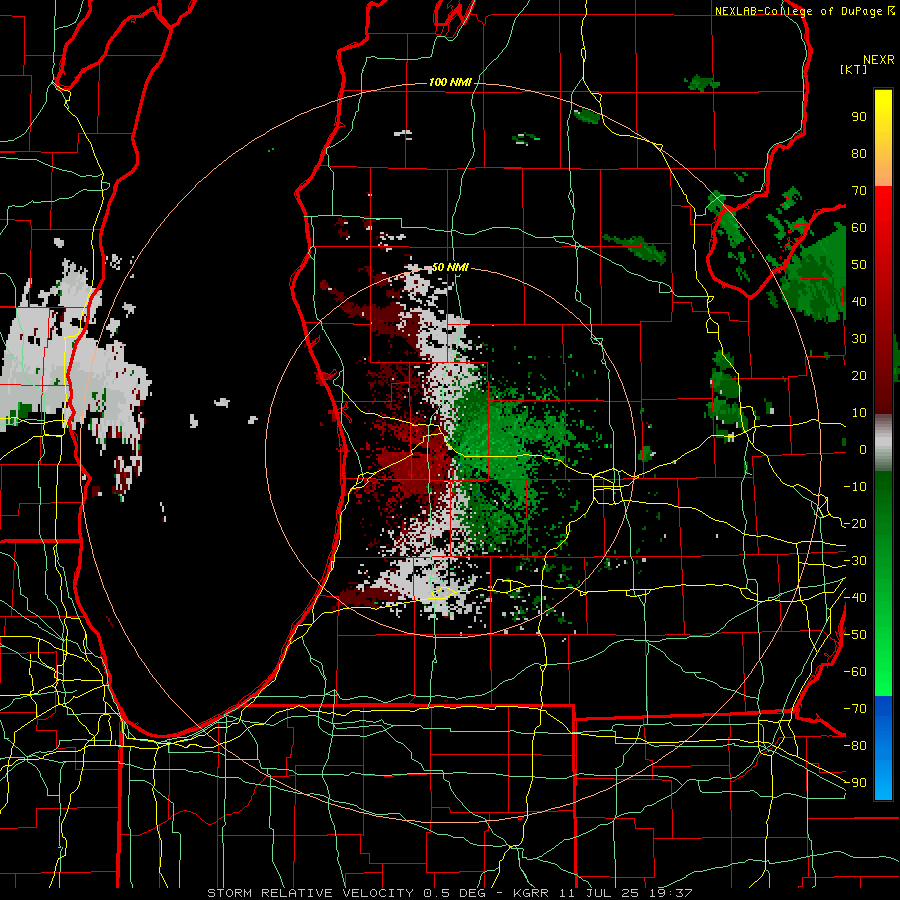
Task: Click the gray zero-velocity segment of the color bar
Action: point(883,443)
